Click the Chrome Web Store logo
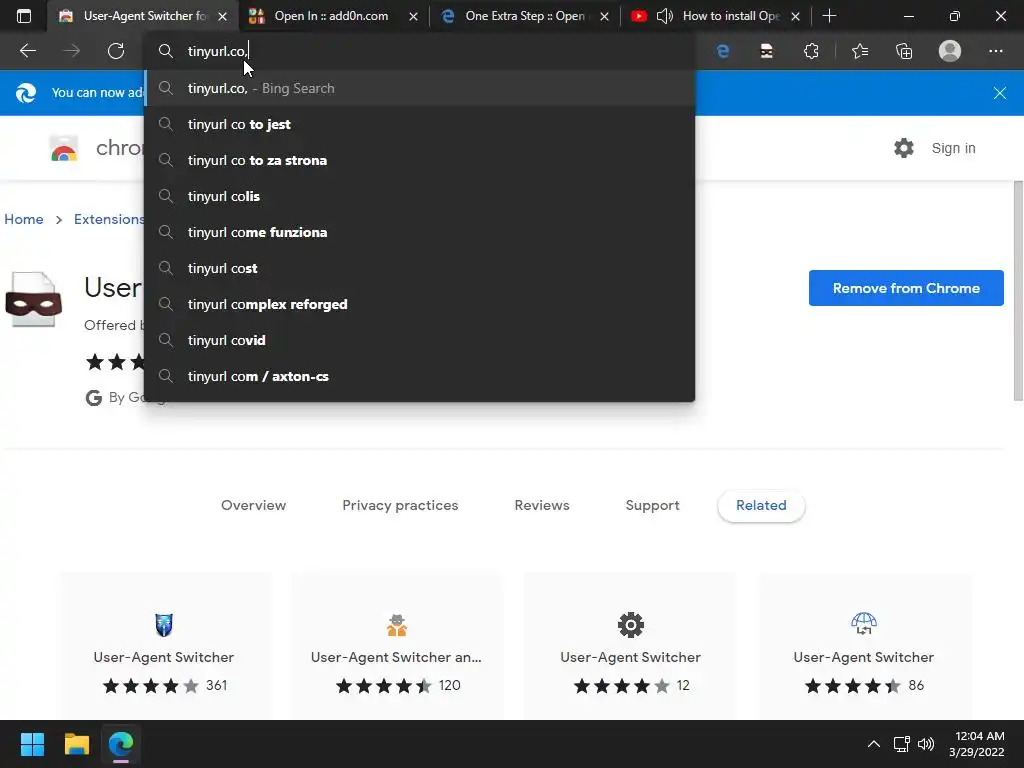This screenshot has height=768, width=1024. [x=64, y=148]
